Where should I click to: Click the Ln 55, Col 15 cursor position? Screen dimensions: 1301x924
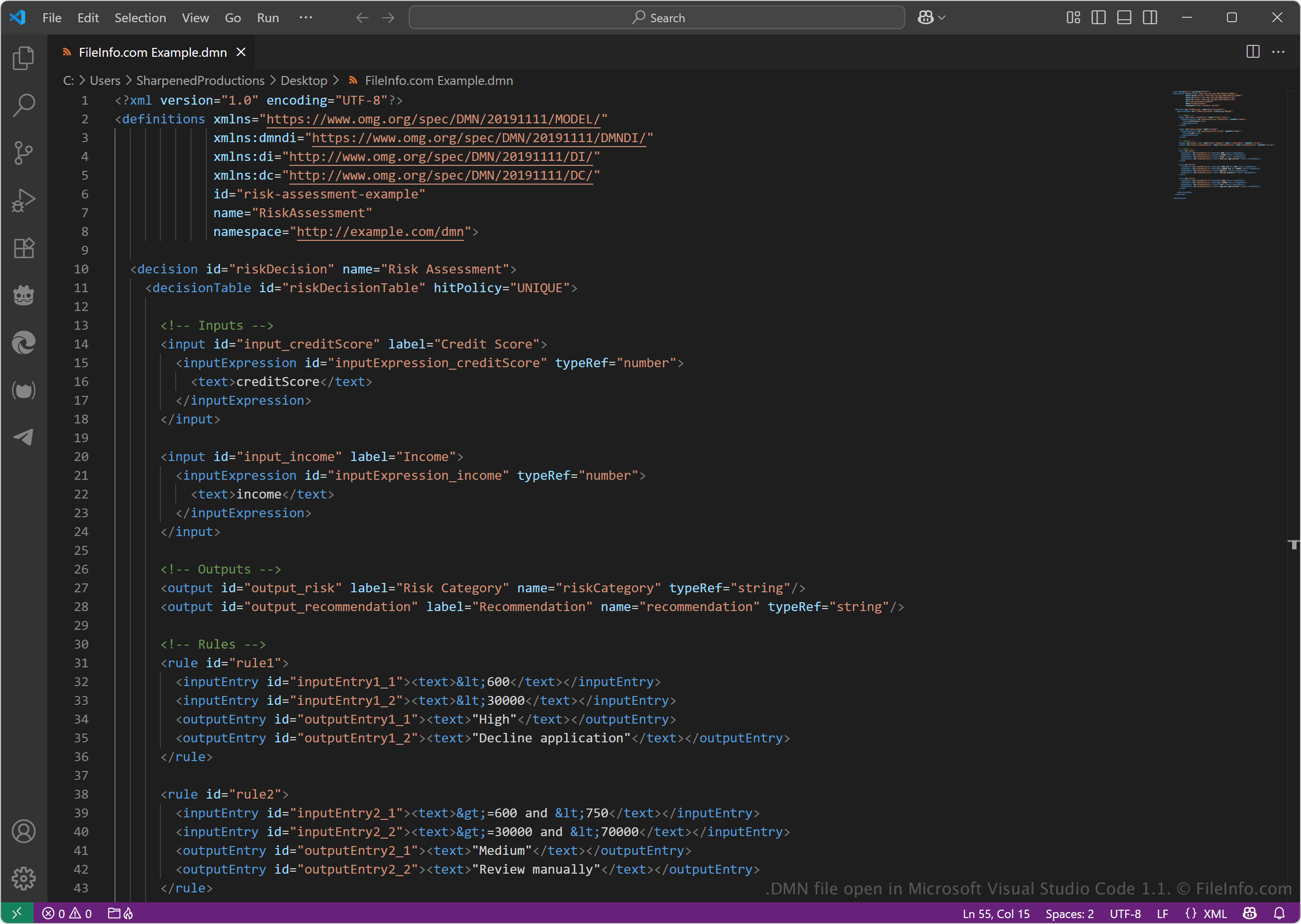click(x=995, y=913)
